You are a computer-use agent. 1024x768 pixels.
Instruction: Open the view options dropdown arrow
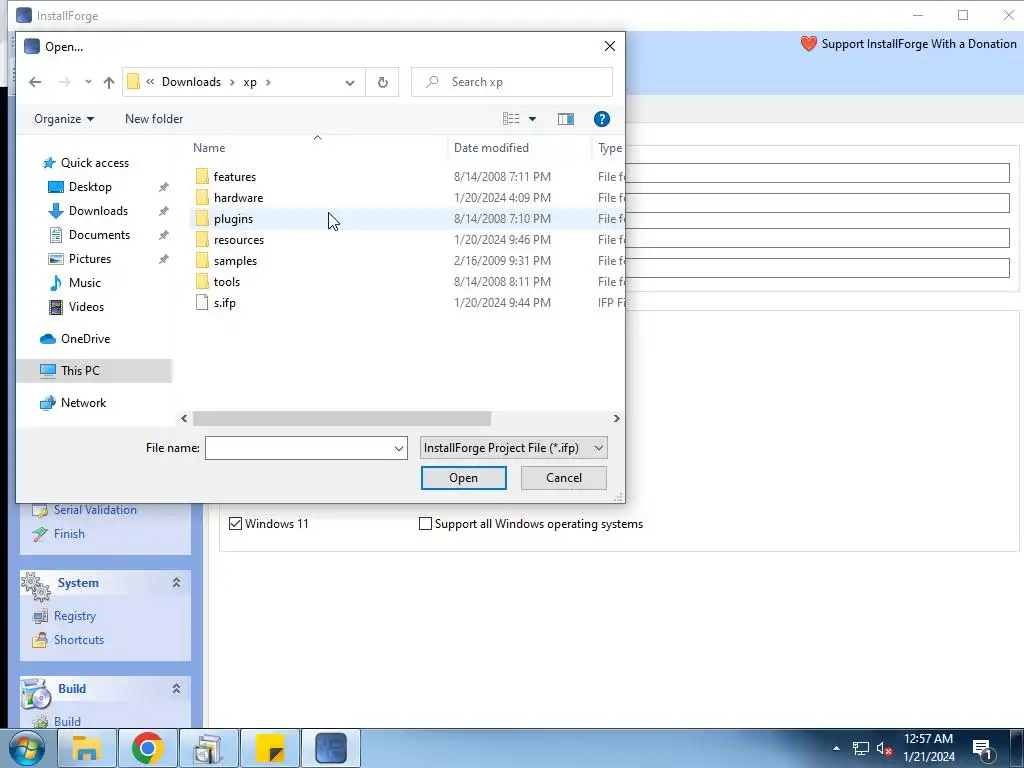click(532, 119)
